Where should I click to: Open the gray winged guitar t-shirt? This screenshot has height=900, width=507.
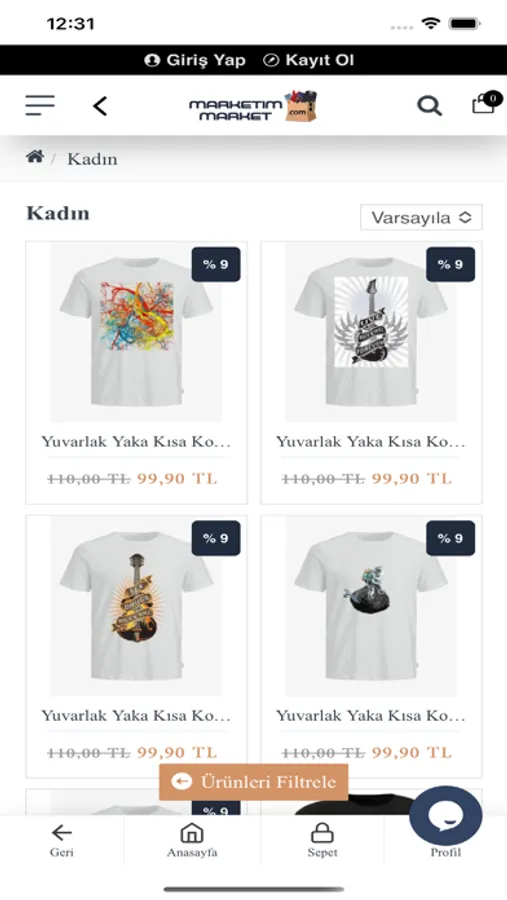pos(371,332)
